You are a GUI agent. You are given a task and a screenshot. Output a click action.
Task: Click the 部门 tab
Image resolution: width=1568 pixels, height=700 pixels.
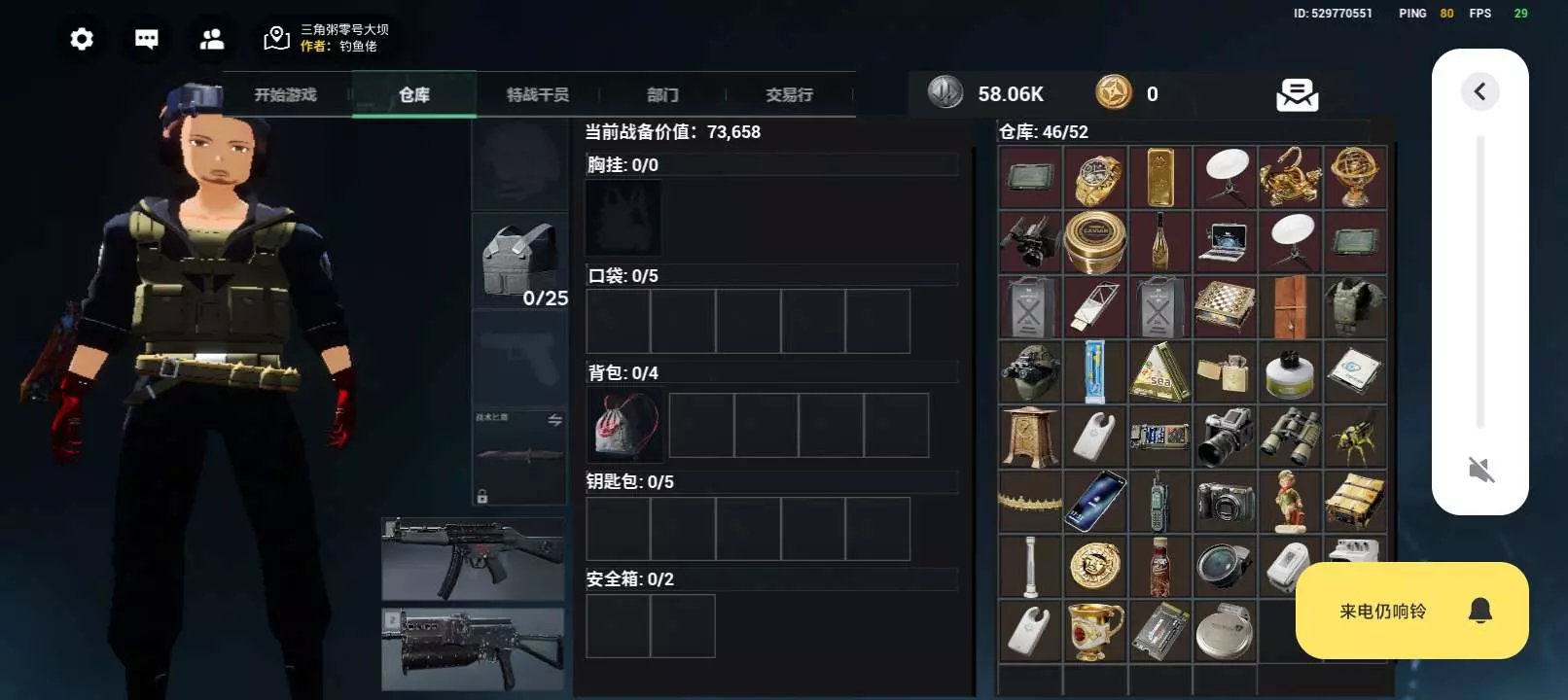(662, 94)
